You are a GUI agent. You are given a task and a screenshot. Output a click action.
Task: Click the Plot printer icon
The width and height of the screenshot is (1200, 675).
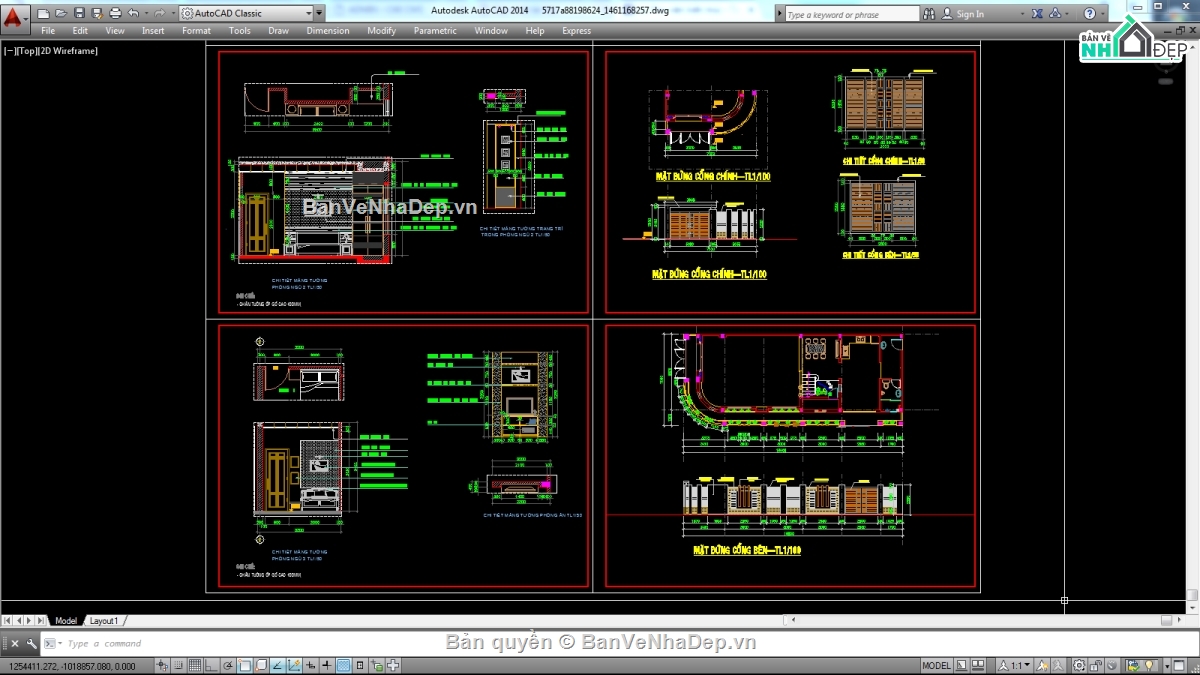[115, 14]
